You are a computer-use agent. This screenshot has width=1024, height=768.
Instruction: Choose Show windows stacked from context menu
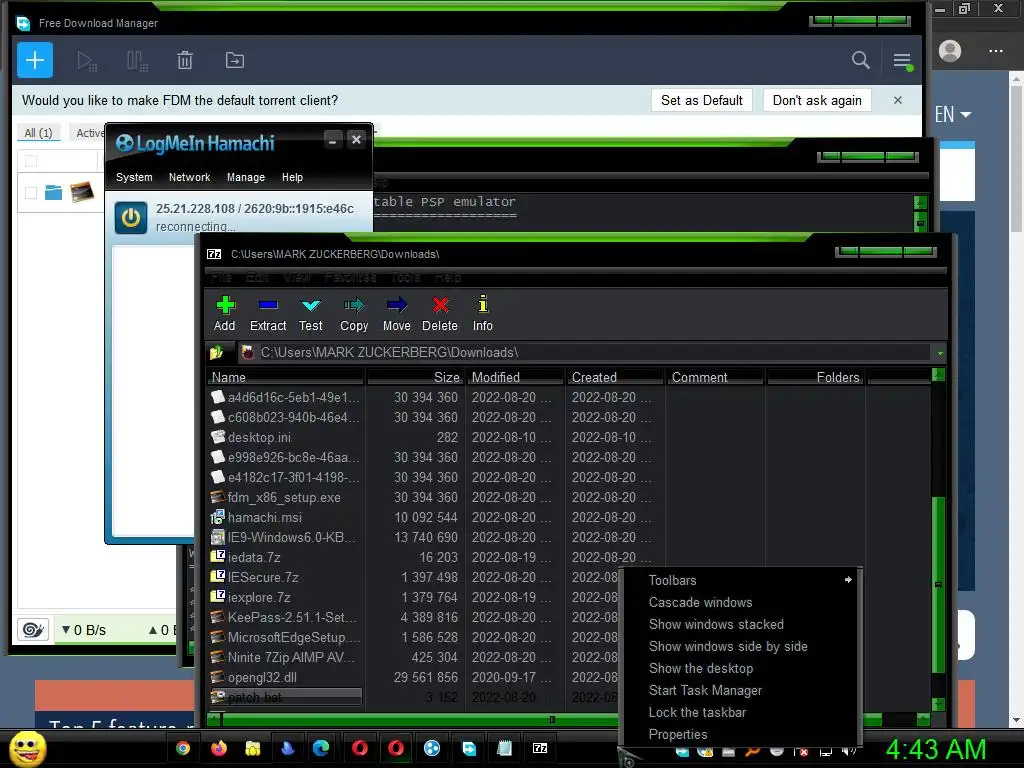(x=739, y=624)
